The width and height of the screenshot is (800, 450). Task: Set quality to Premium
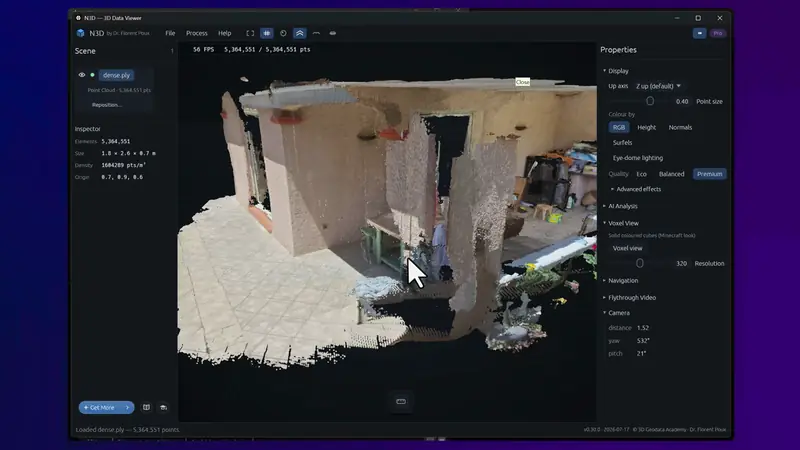710,174
